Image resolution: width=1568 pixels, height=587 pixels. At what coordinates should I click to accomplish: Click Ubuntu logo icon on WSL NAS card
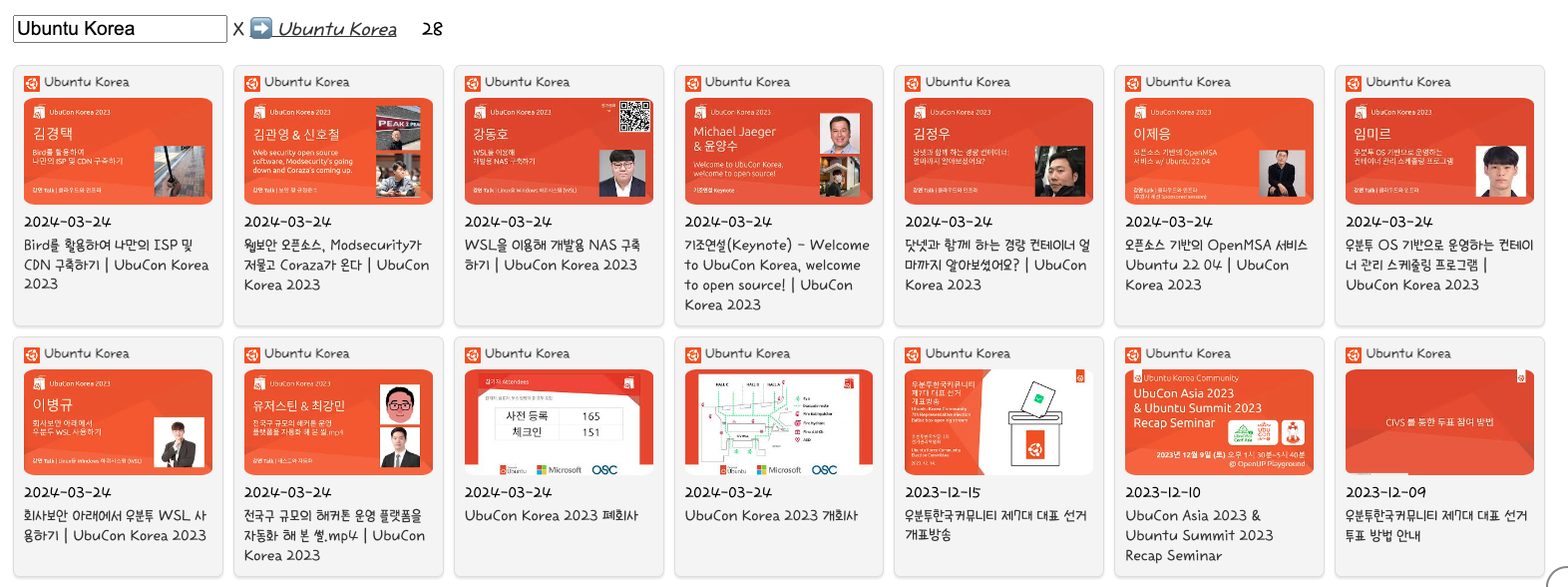pyautogui.click(x=473, y=84)
